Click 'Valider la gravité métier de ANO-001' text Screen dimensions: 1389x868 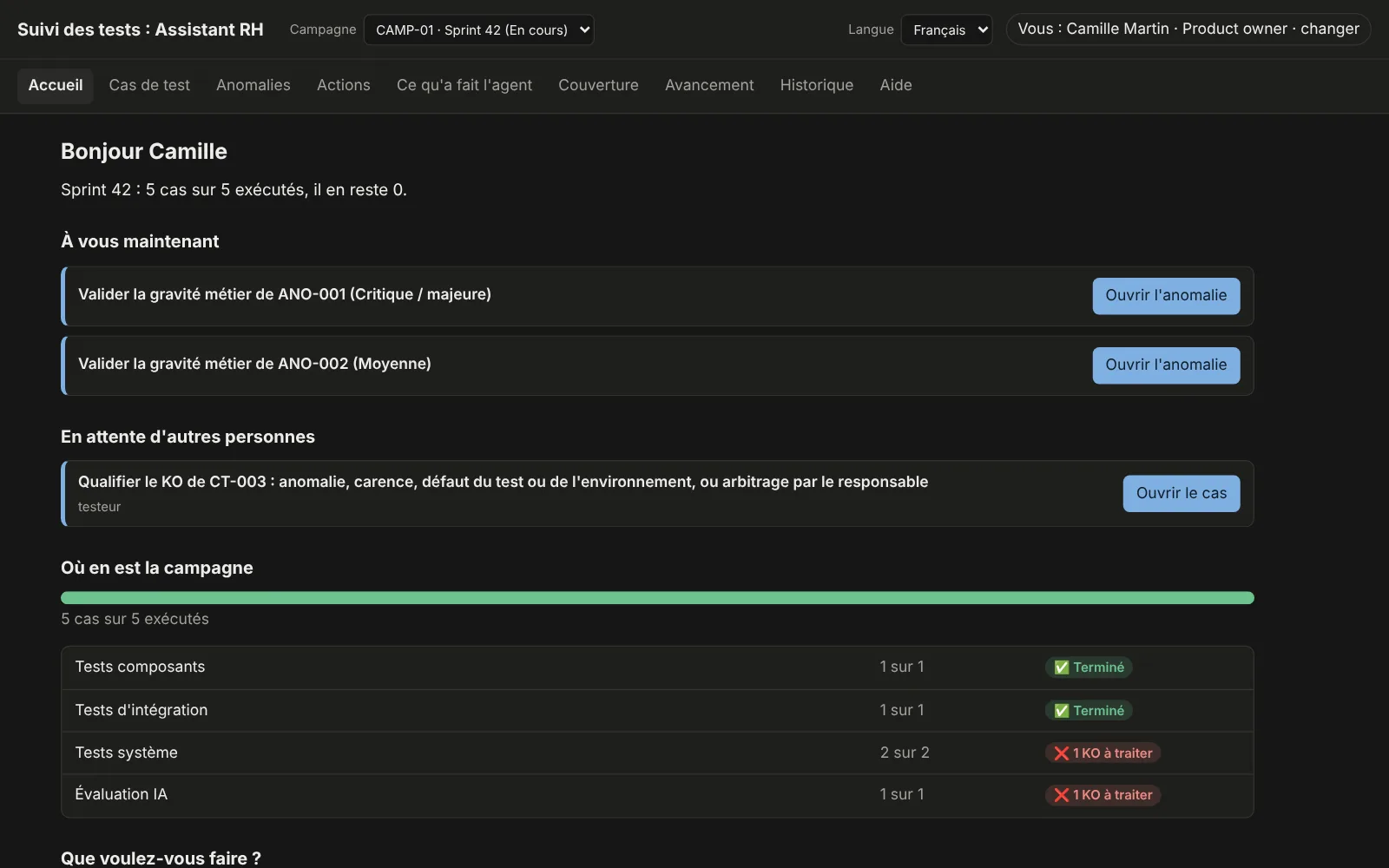pyautogui.click(x=285, y=294)
